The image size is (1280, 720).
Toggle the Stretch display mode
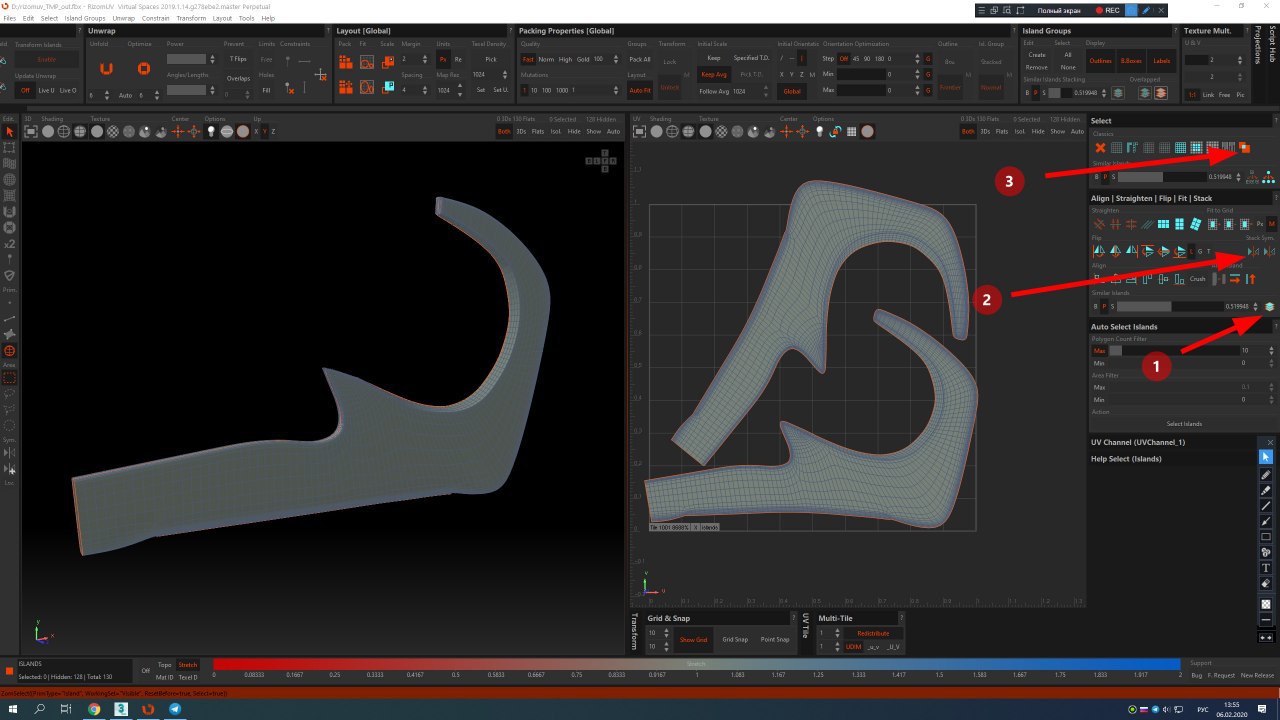pos(188,664)
